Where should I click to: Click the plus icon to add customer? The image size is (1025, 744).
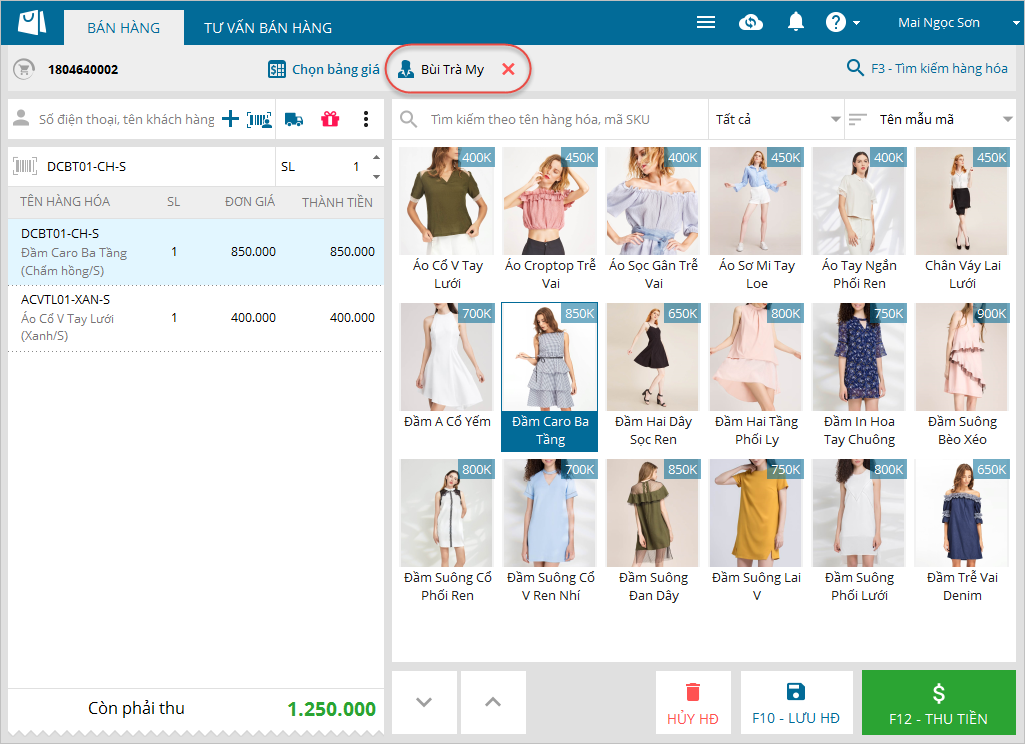(x=230, y=119)
